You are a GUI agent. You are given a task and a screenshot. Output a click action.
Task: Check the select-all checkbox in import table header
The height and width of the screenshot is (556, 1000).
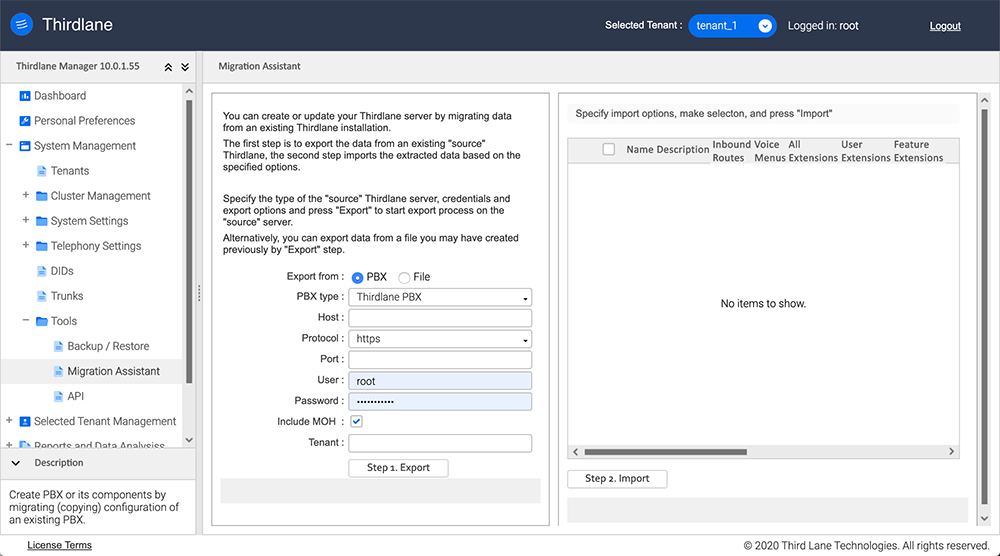coord(609,149)
